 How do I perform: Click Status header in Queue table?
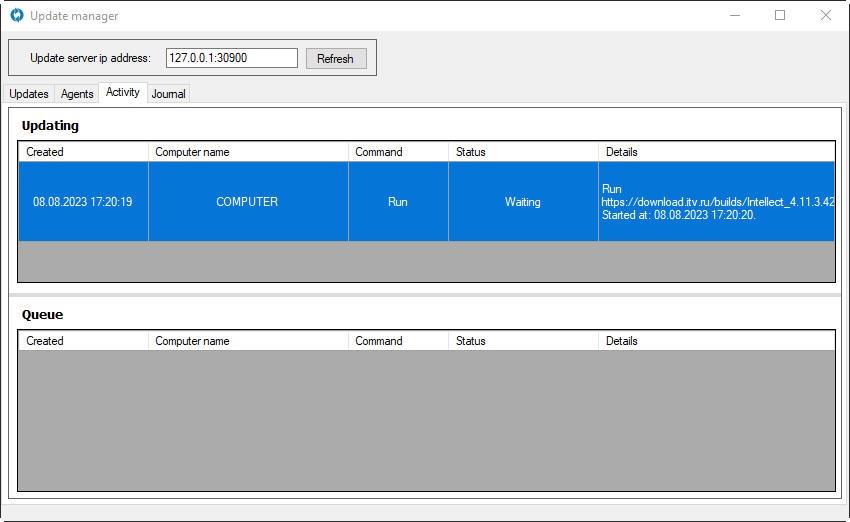pyautogui.click(x=522, y=341)
